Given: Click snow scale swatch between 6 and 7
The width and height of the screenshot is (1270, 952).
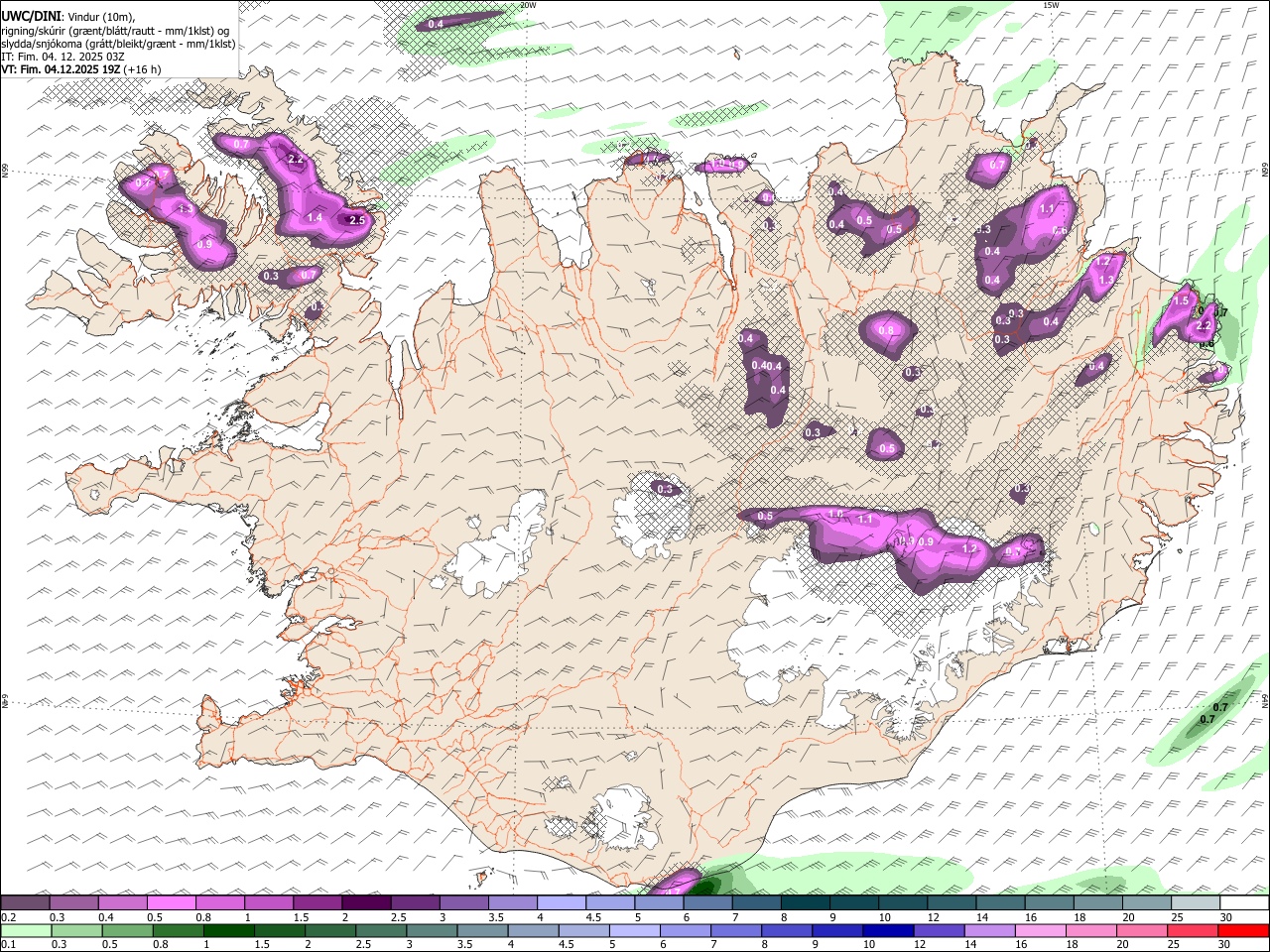Looking at the screenshot, I should (707, 902).
